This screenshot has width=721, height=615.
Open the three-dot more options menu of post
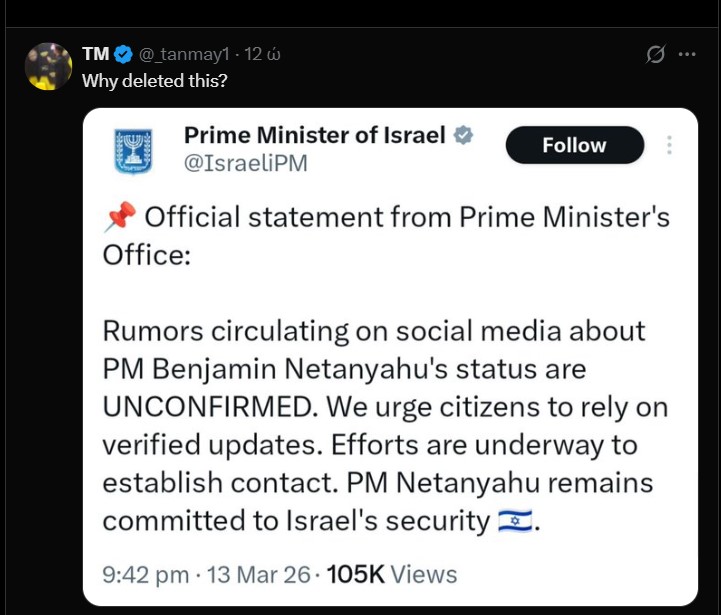point(686,54)
